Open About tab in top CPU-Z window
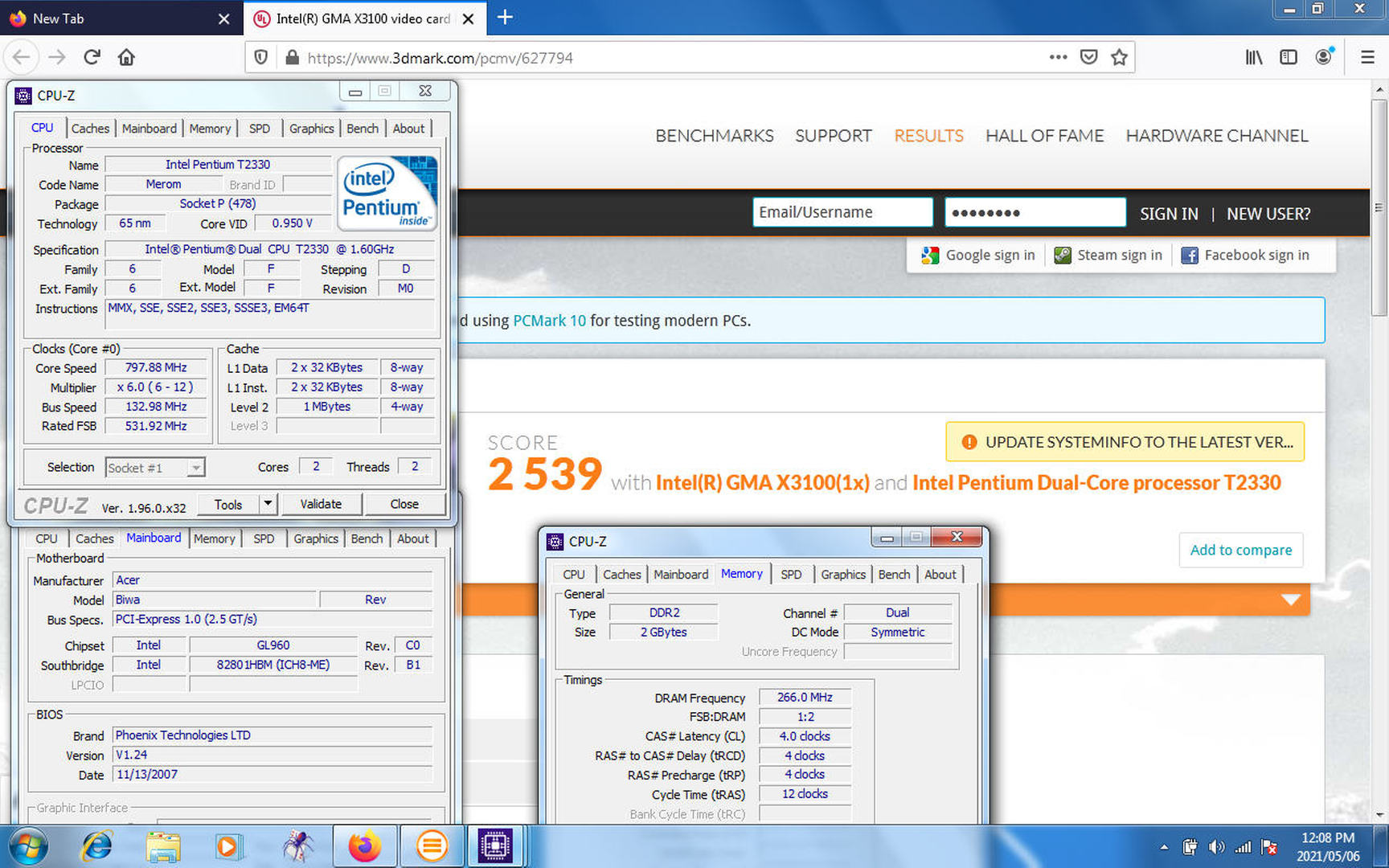The image size is (1389, 868). (408, 129)
